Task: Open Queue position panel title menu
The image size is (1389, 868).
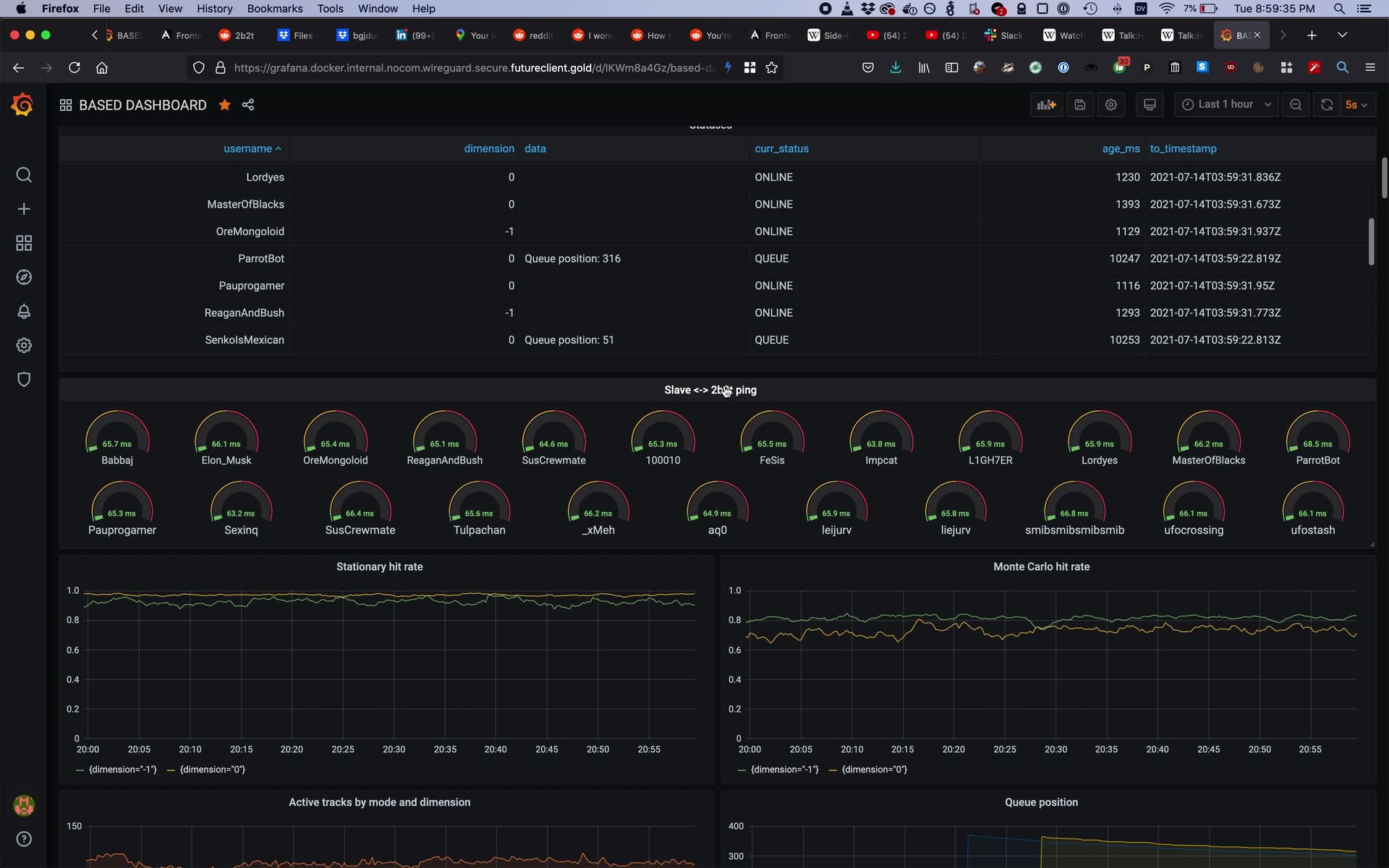Action: (1041, 802)
